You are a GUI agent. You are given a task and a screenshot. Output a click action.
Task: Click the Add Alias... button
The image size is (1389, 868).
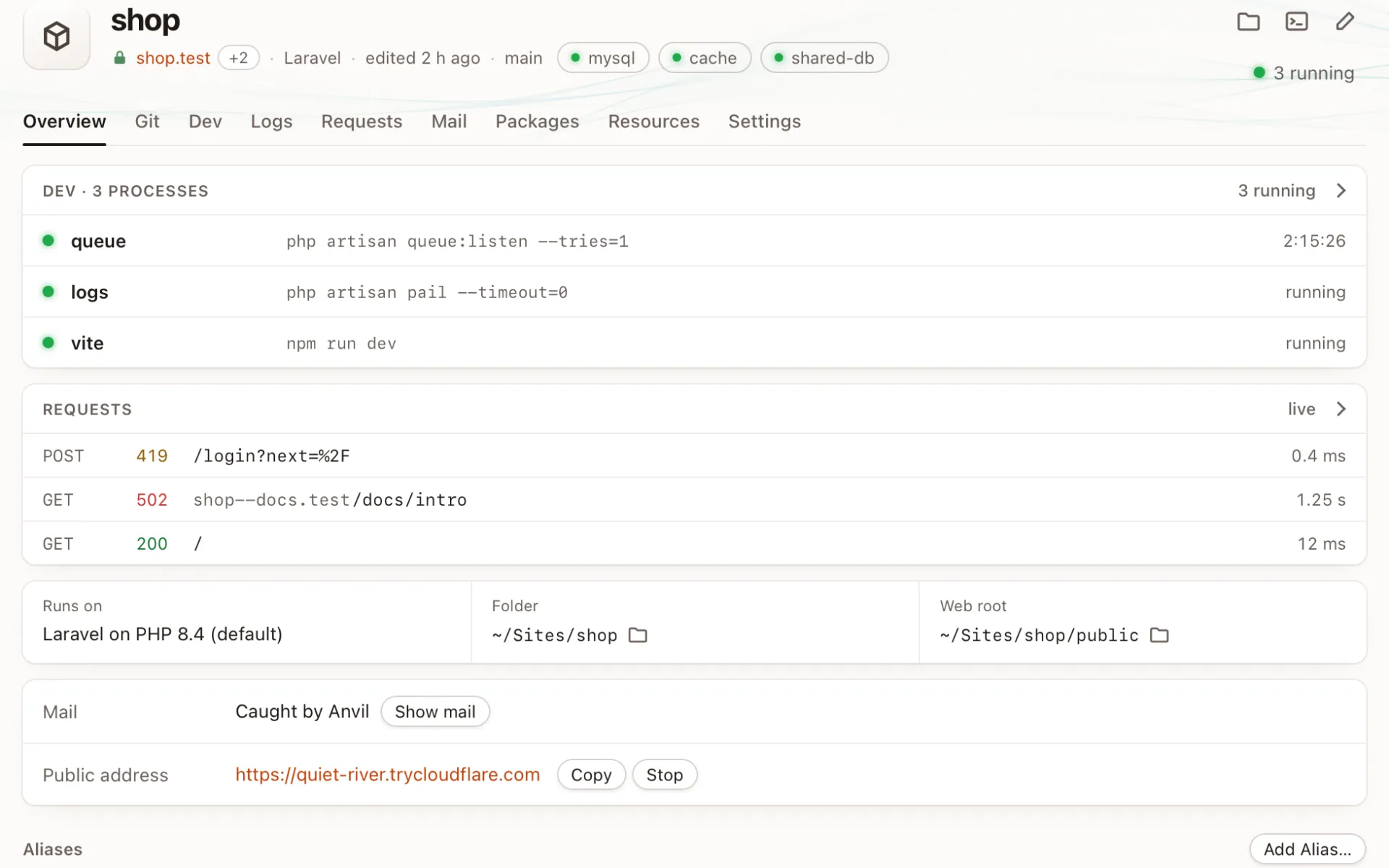1307,849
